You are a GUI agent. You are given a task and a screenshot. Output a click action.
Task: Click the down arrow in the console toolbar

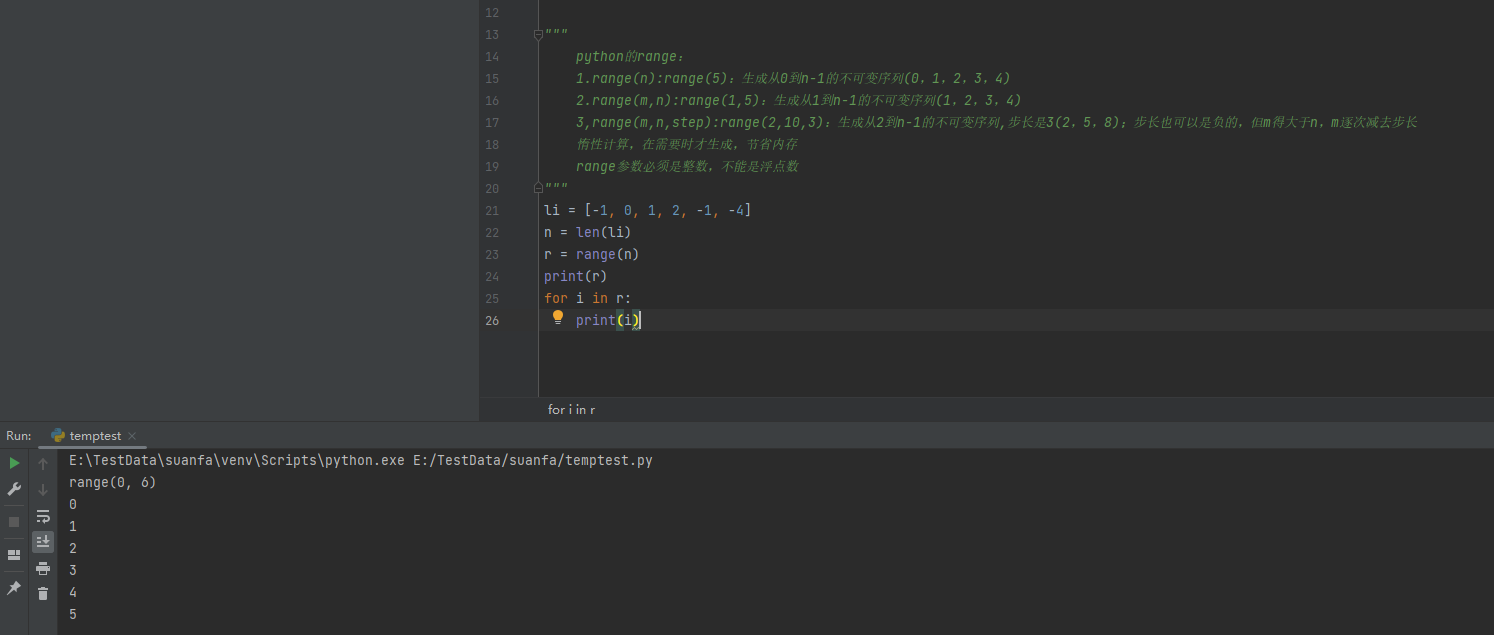click(x=42, y=490)
